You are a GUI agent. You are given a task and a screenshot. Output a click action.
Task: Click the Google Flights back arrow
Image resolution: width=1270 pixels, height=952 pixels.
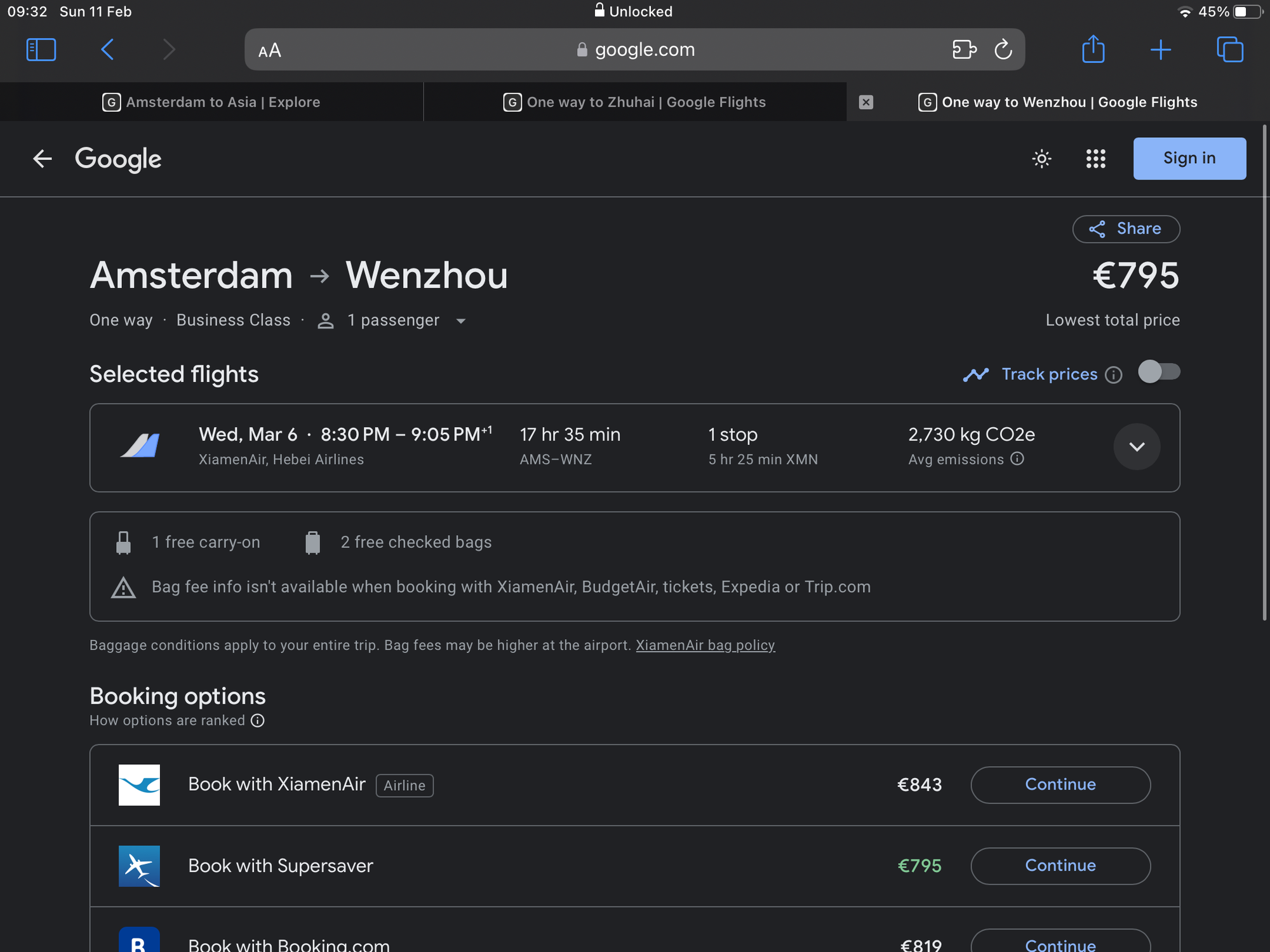pyautogui.click(x=43, y=159)
